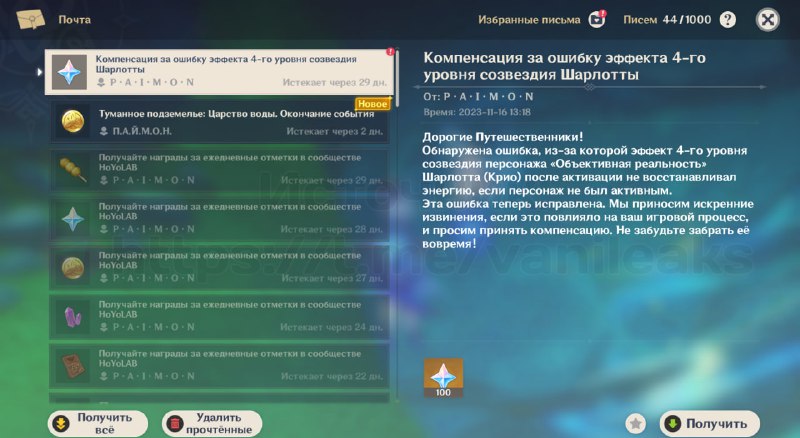Screen dimensions: 800x438
Task: Click the question mark help icon
Action: point(728,20)
